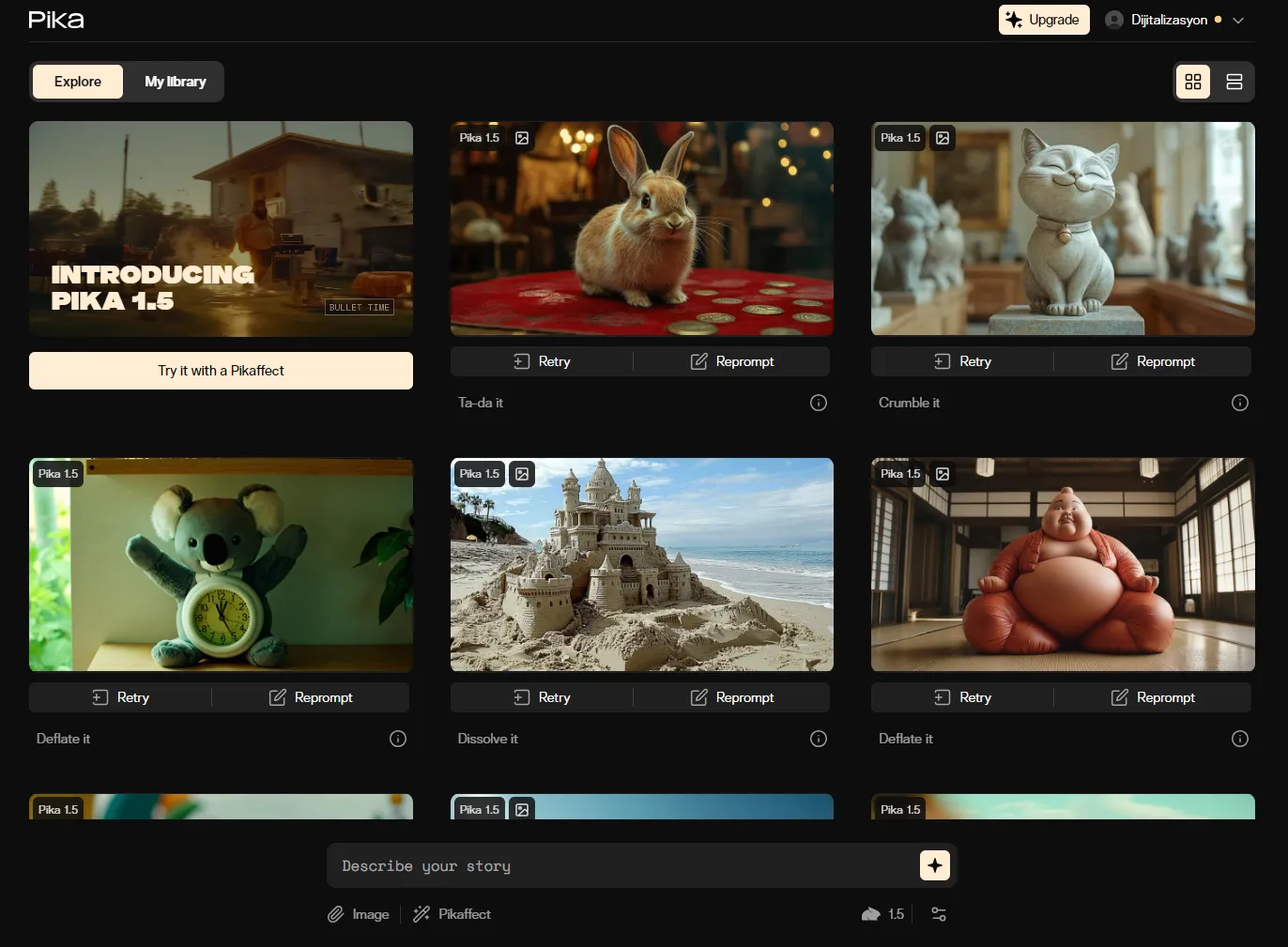Image resolution: width=1288 pixels, height=947 pixels.
Task: Select the grid view layout
Action: point(1193,82)
